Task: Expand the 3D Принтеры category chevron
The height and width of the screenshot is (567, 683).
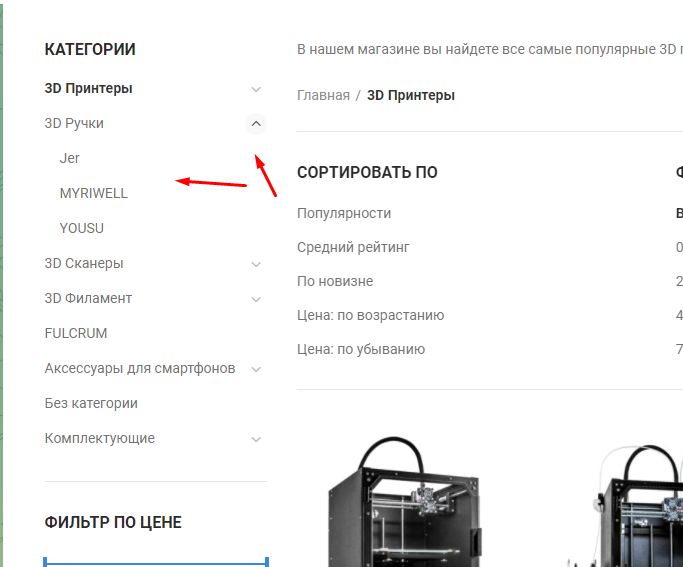Action: tap(256, 89)
